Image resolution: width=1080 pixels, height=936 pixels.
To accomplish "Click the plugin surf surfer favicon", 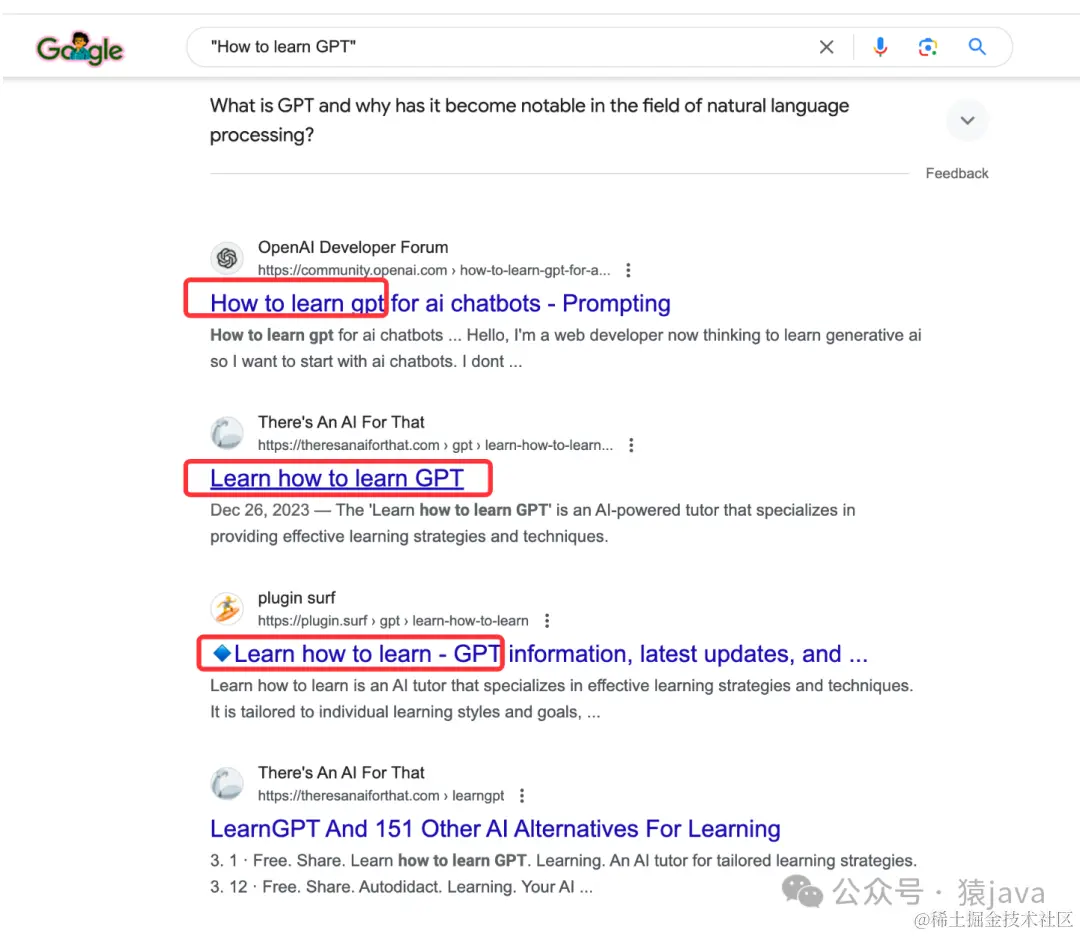I will coord(227,609).
